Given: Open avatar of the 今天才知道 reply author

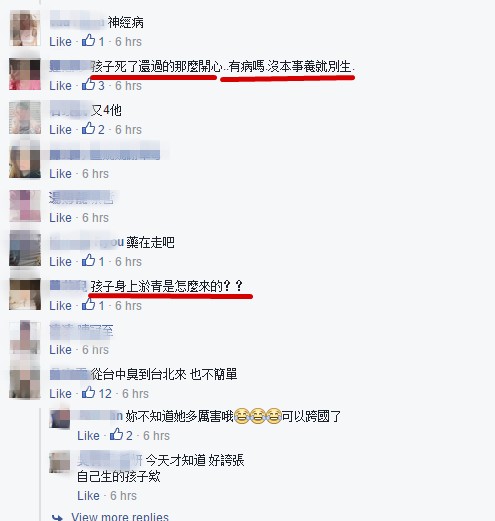Looking at the screenshot, I should pos(60,462).
